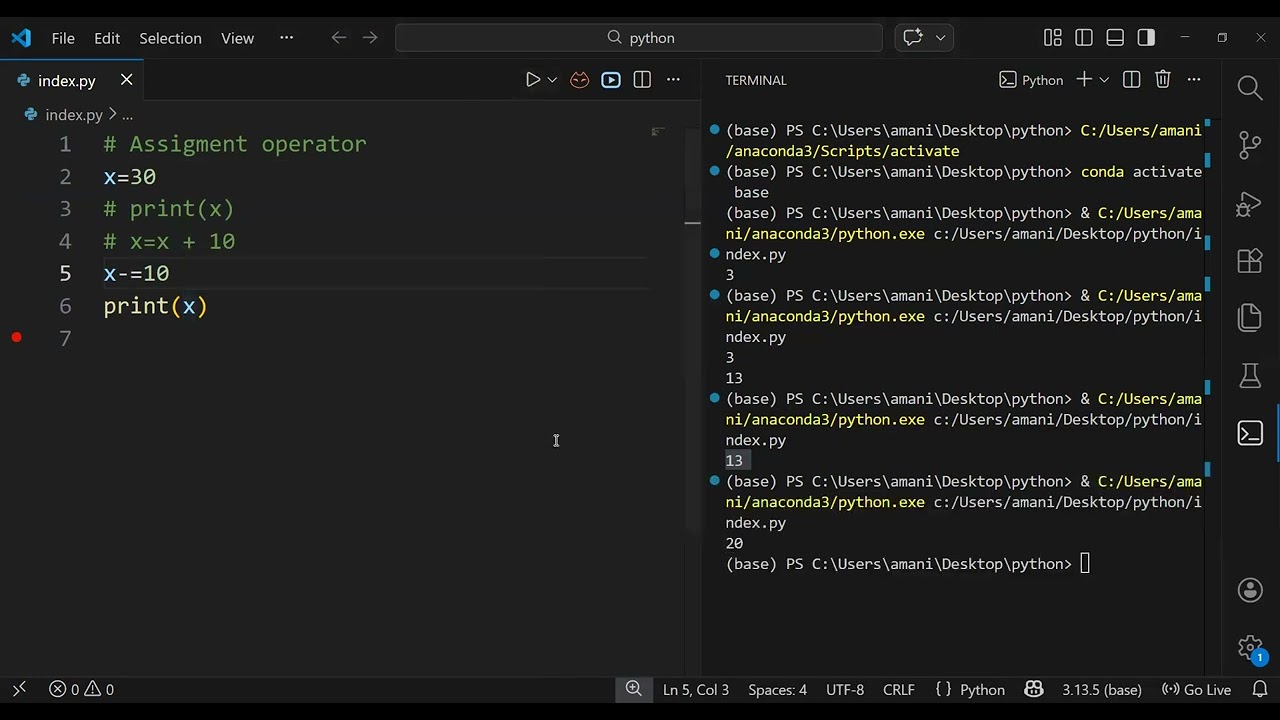This screenshot has height=720, width=1280.
Task: Run file in interactive window icon
Action: pos(611,80)
